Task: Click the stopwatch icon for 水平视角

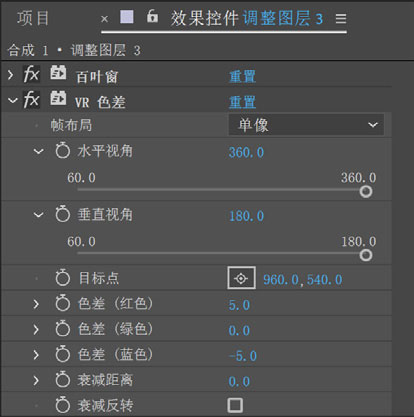Action: [x=63, y=150]
